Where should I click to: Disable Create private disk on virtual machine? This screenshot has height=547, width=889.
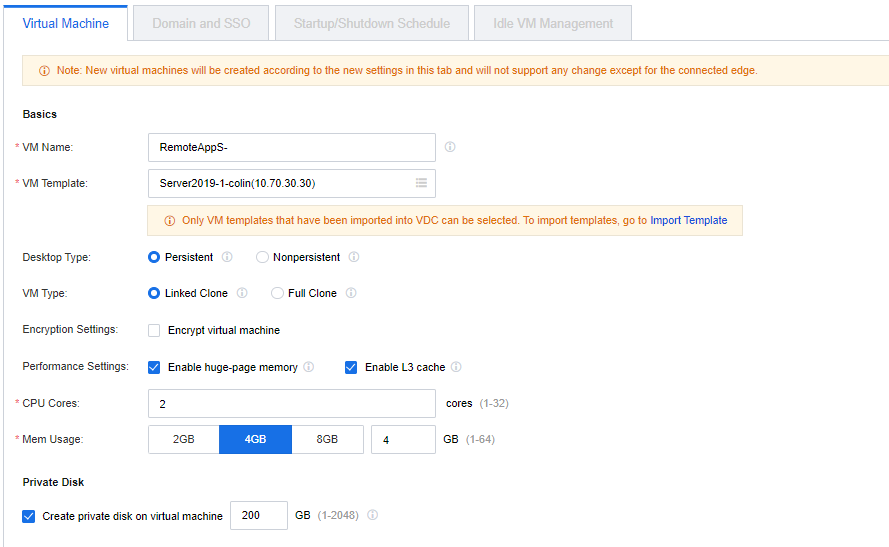pyautogui.click(x=28, y=516)
